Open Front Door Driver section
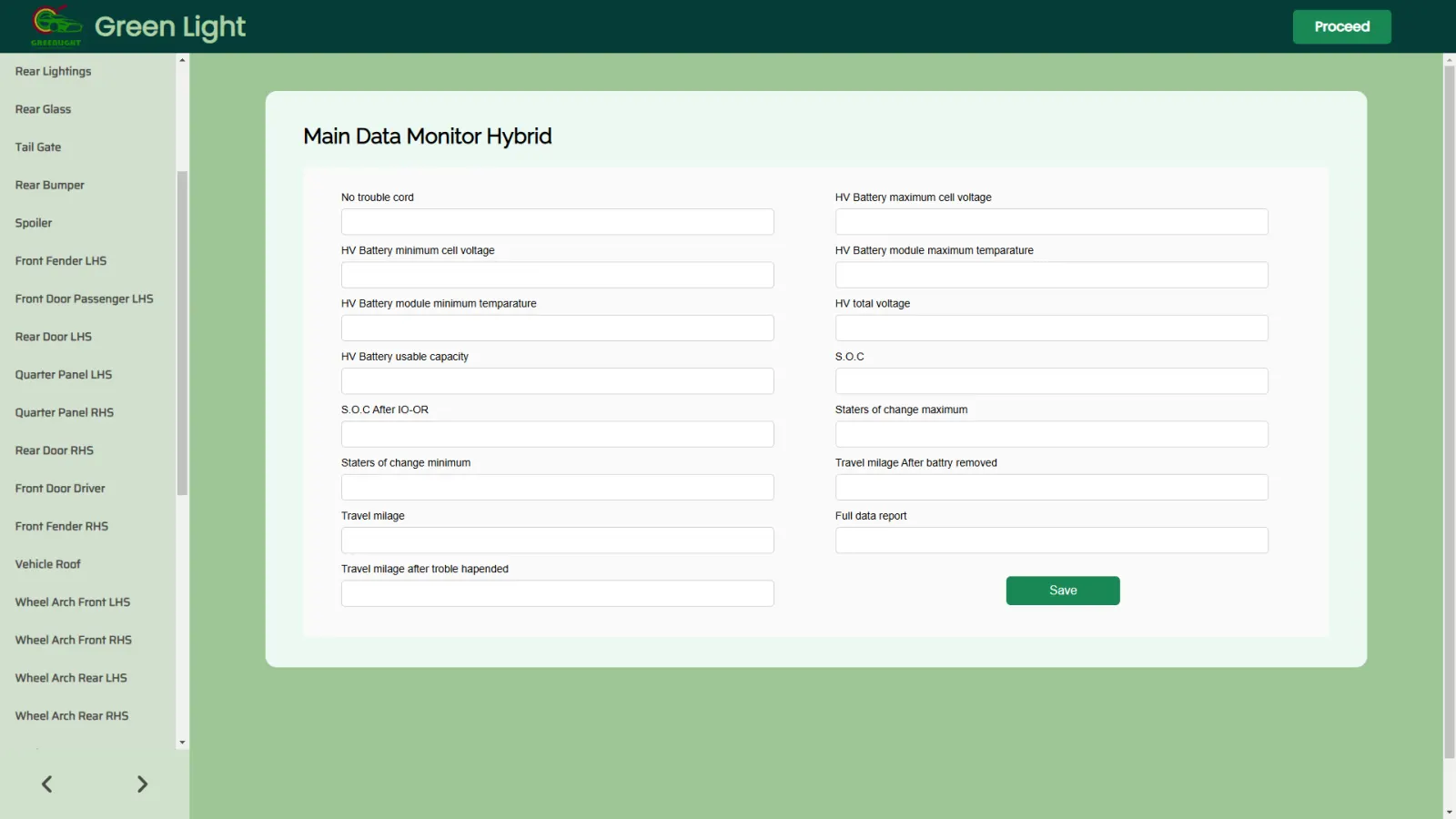The height and width of the screenshot is (819, 1456). click(x=60, y=489)
